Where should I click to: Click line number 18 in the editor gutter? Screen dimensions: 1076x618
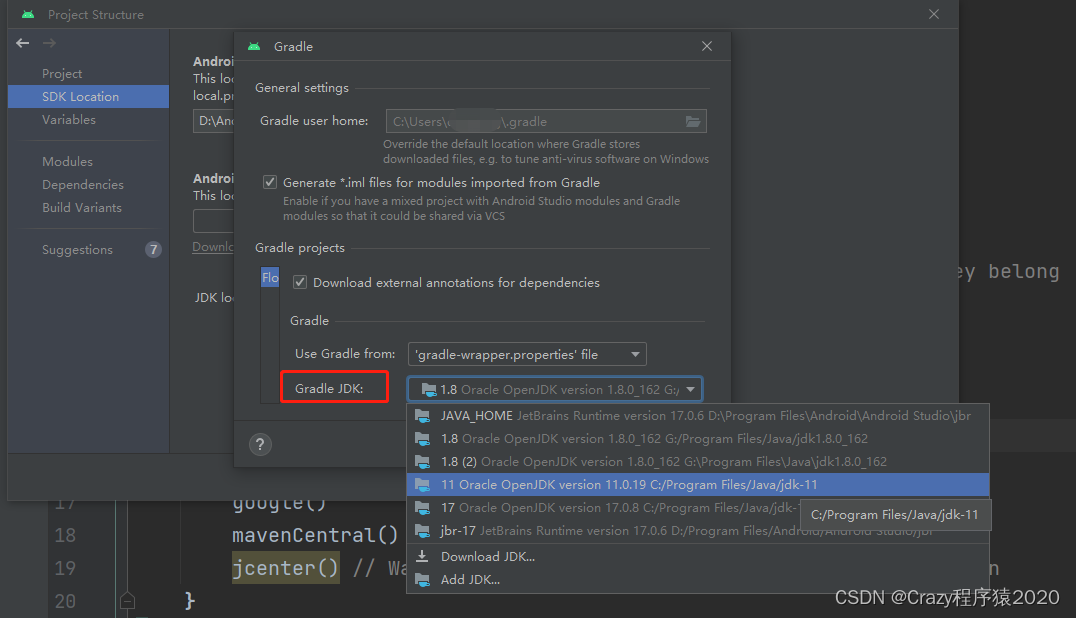tap(65, 535)
